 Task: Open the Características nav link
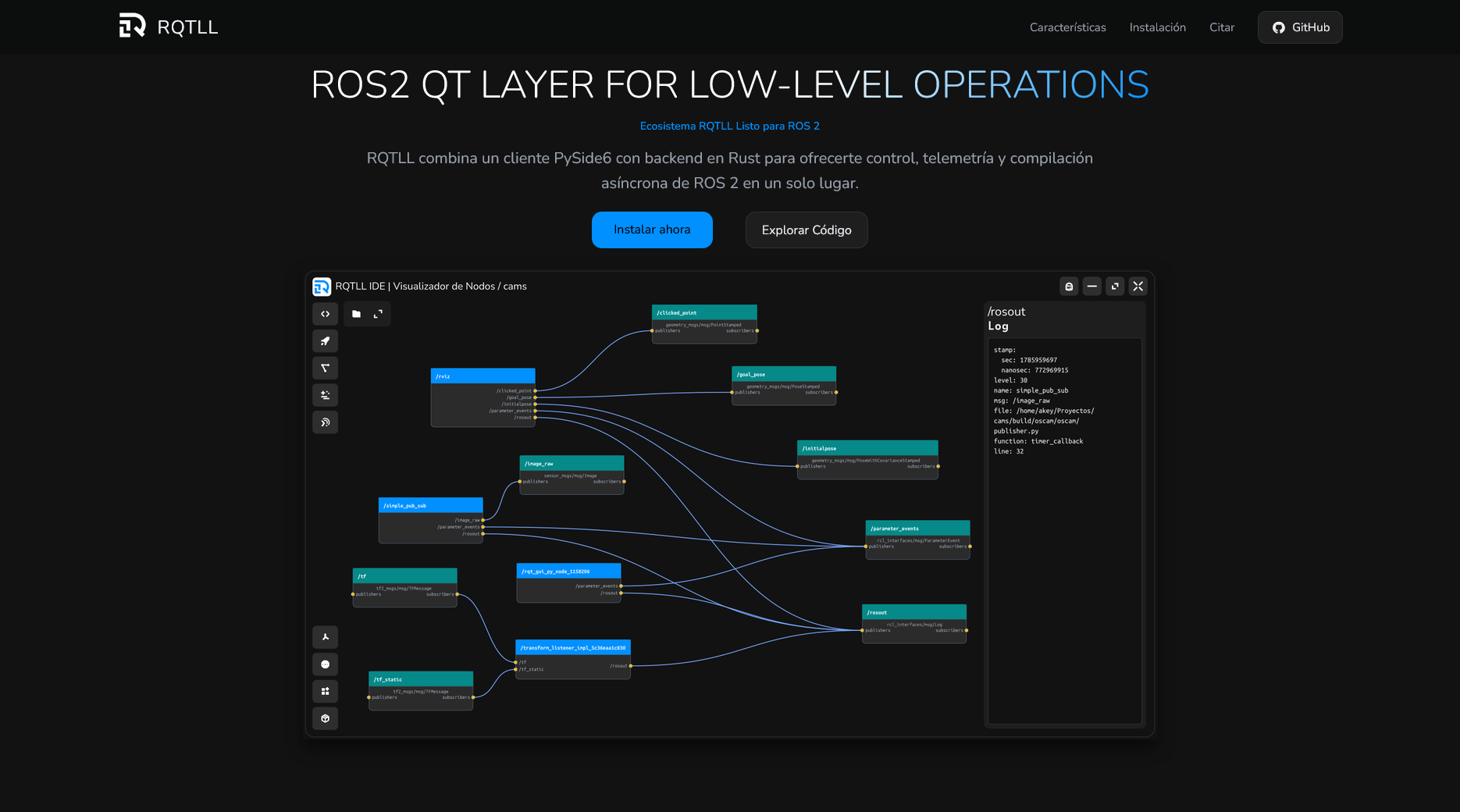(1067, 27)
